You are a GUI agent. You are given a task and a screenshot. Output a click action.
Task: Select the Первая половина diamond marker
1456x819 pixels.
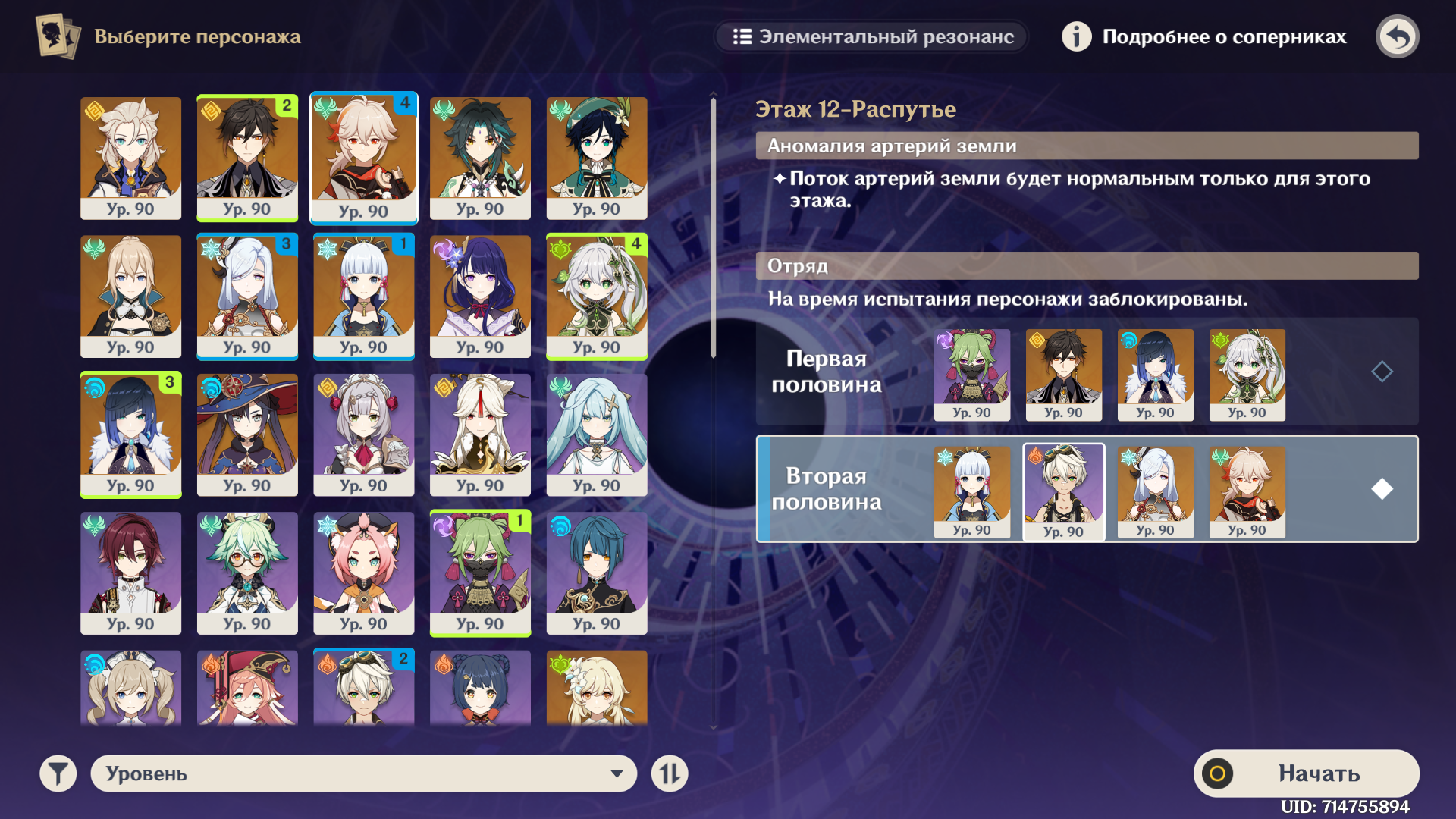click(1382, 372)
